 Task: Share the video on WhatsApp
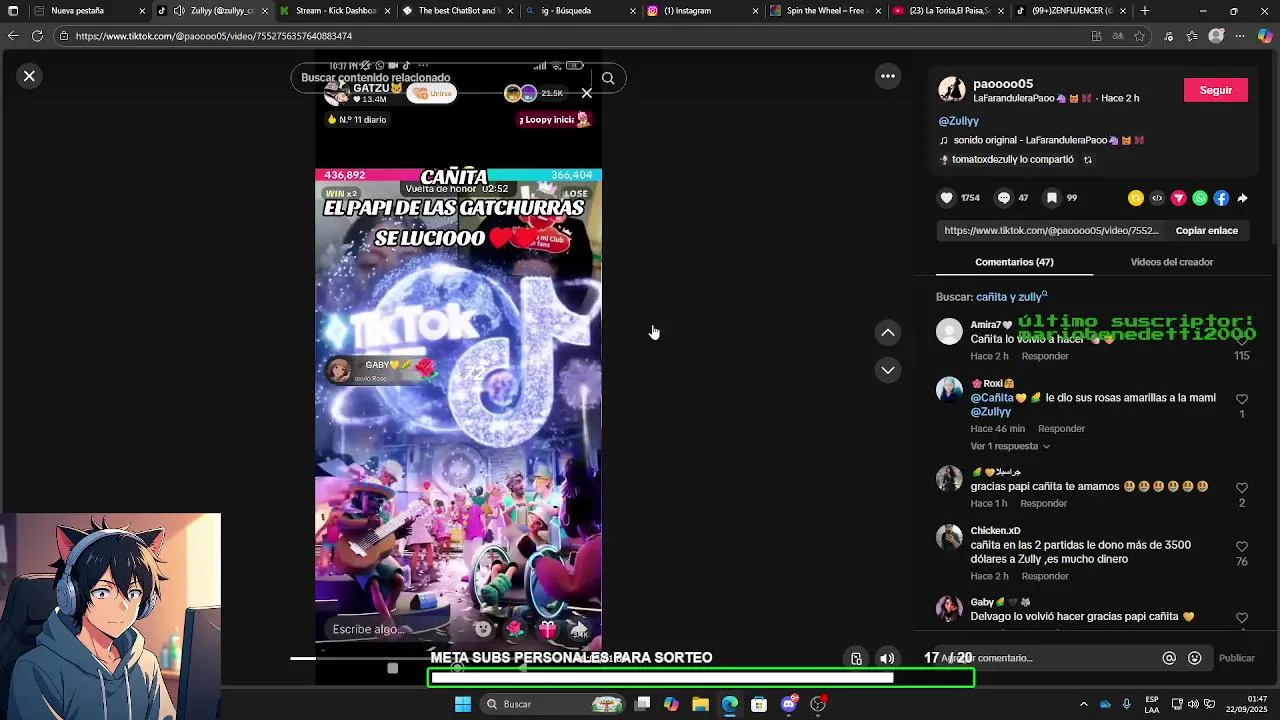[1200, 198]
